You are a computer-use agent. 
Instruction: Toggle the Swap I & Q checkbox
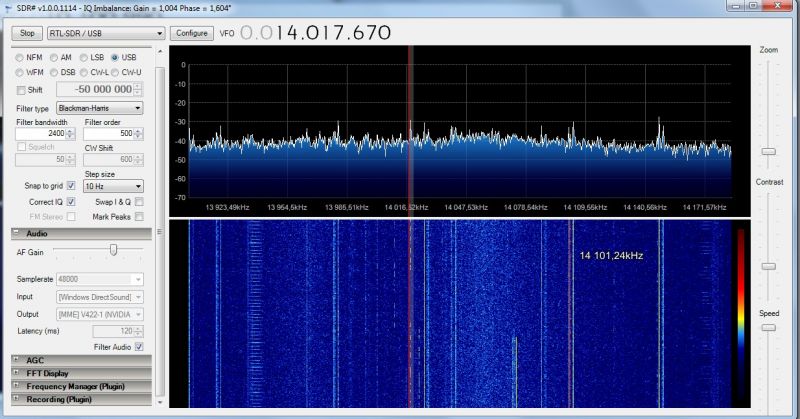click(139, 202)
